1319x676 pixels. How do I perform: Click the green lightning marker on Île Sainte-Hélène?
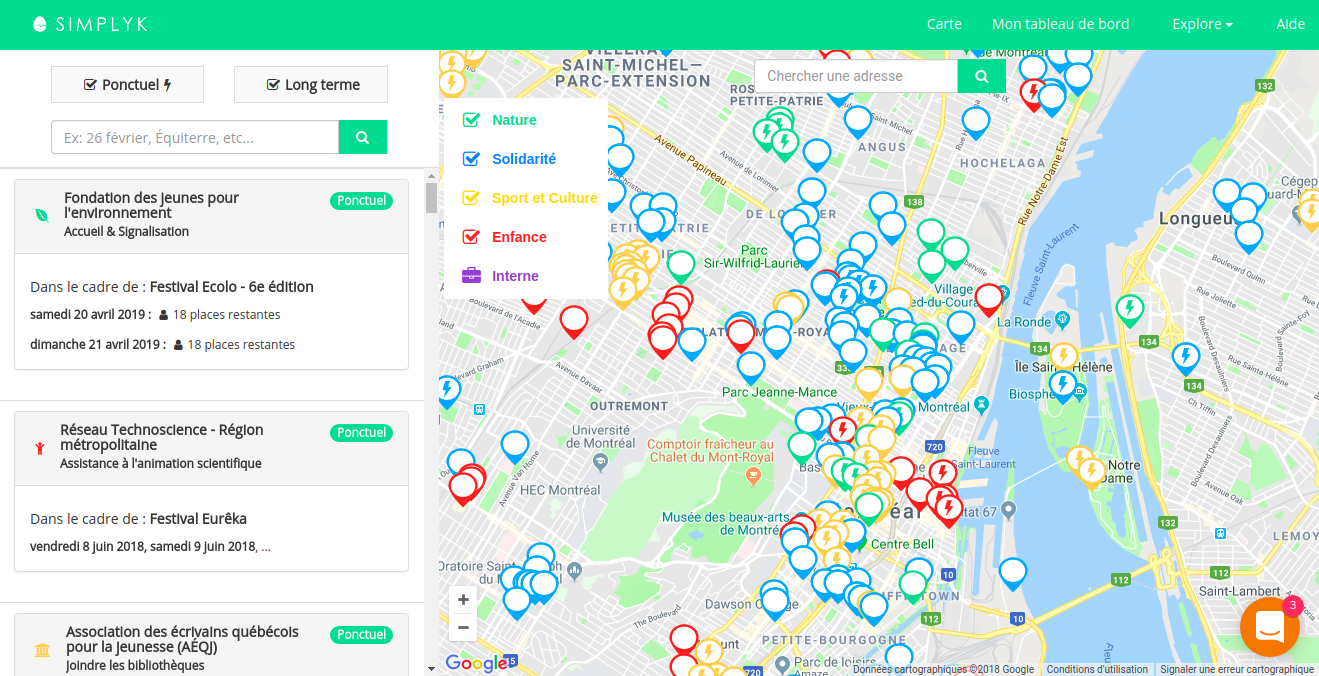pos(1129,309)
